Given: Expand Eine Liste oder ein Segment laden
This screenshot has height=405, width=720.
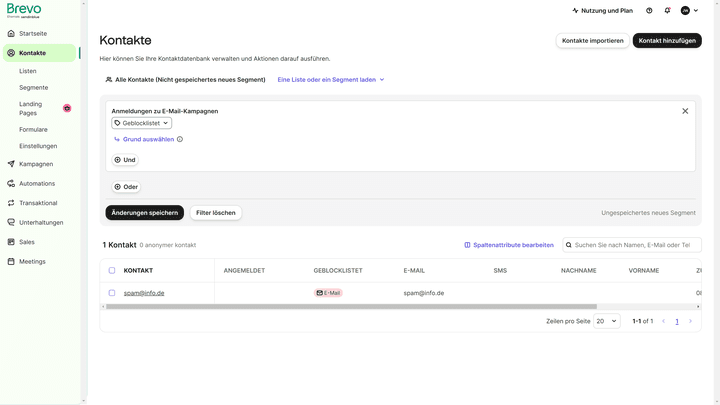Looking at the screenshot, I should point(331,79).
